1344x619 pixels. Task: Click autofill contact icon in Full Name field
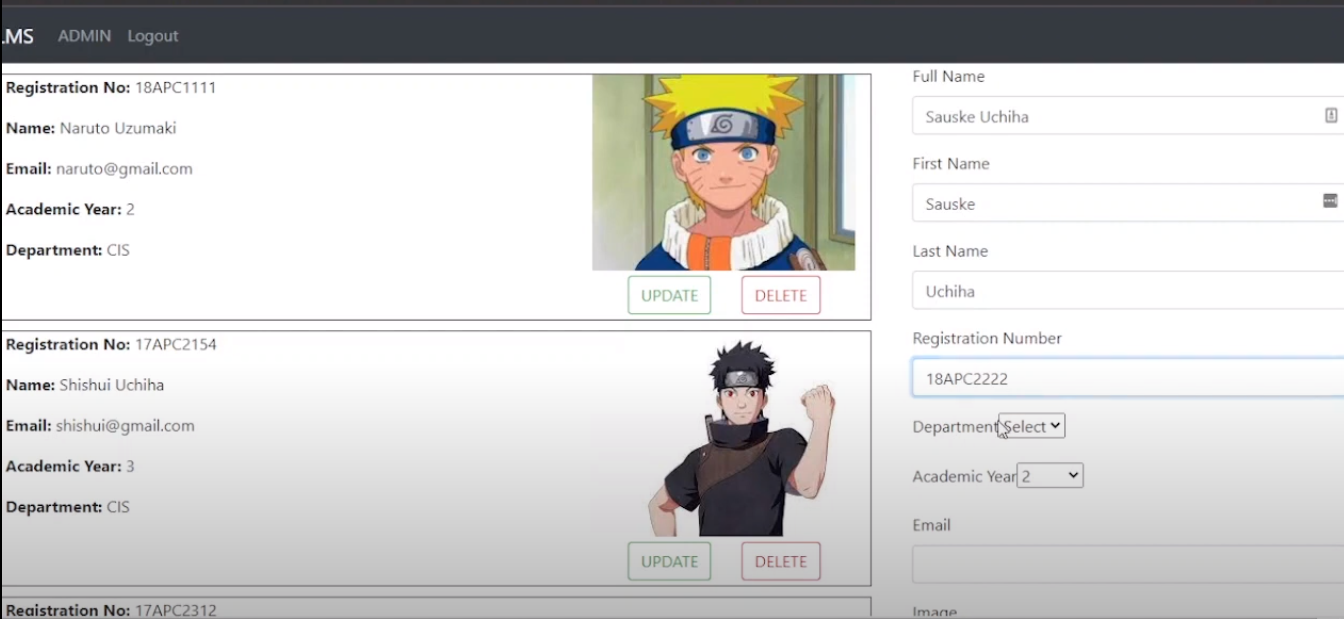tap(1331, 115)
